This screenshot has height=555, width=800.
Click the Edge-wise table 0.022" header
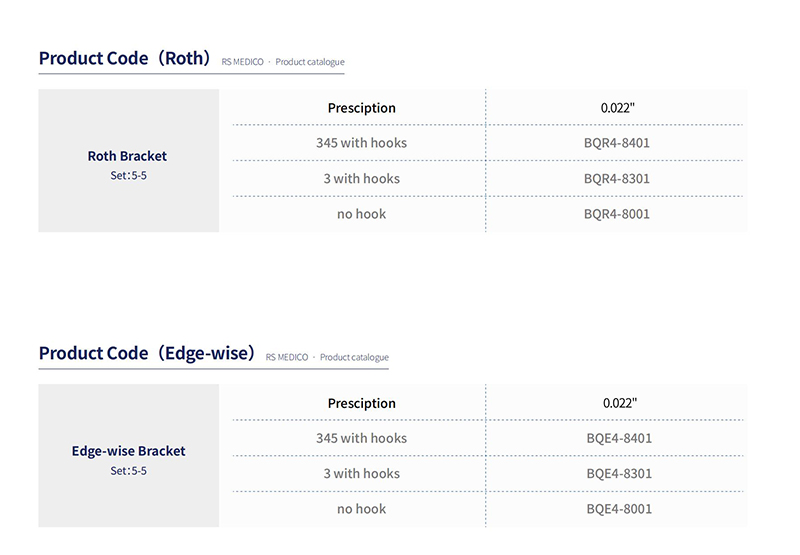tap(620, 403)
